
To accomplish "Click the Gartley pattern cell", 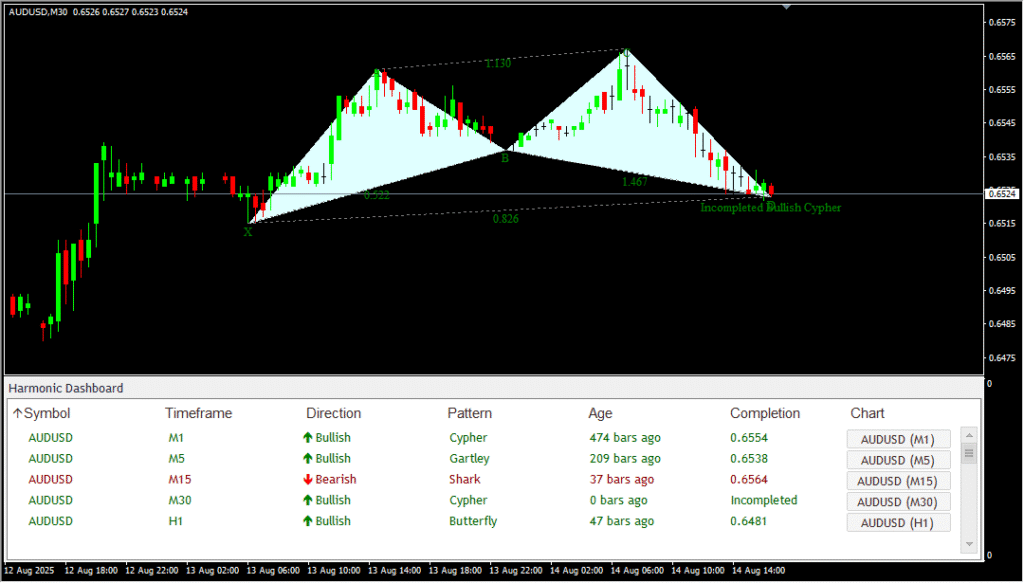I will tap(469, 459).
